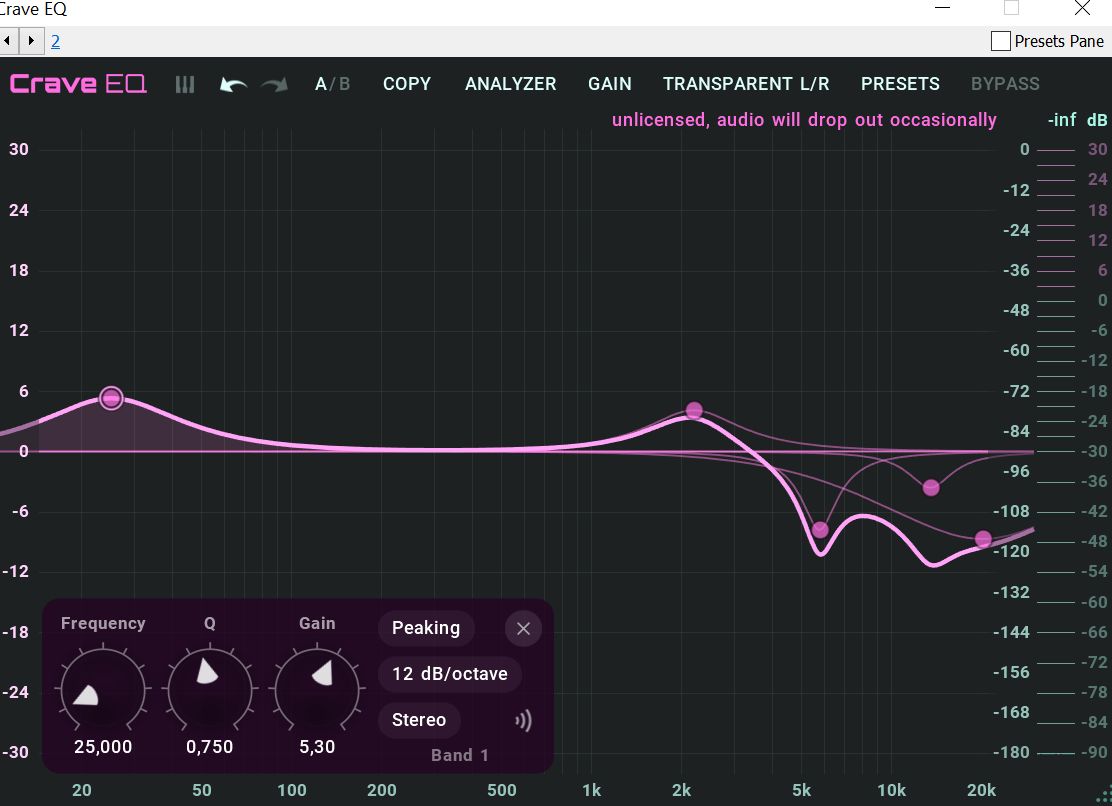
Task: Open the PRESETS menu
Action: pos(900,84)
